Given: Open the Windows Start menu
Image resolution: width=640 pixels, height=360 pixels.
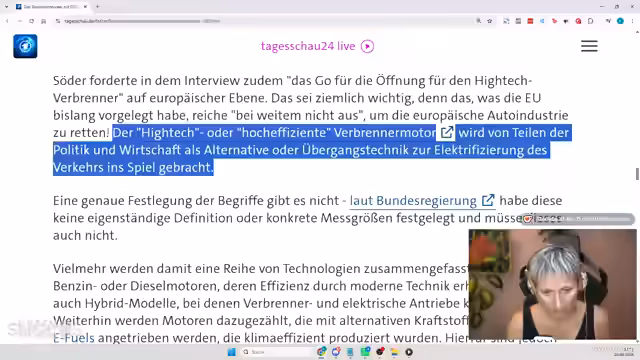Looking at the screenshot, I should 231,352.
